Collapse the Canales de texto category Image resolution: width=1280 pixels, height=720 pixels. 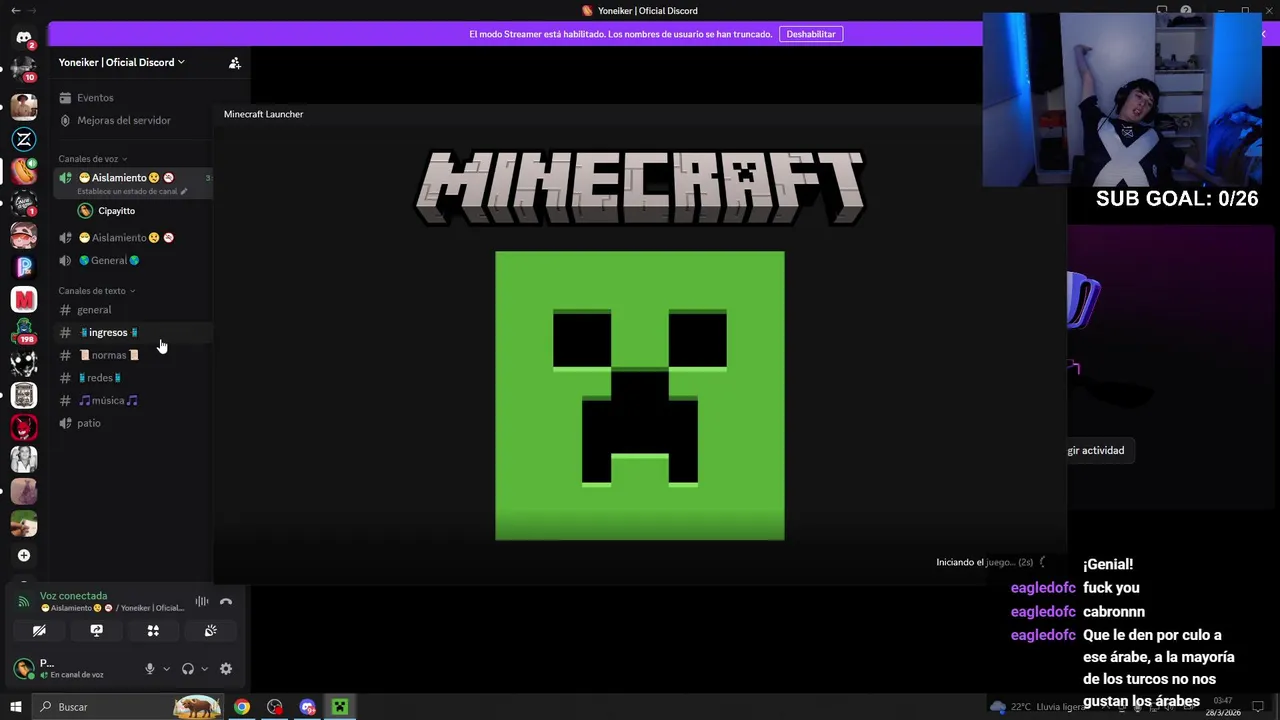(96, 291)
